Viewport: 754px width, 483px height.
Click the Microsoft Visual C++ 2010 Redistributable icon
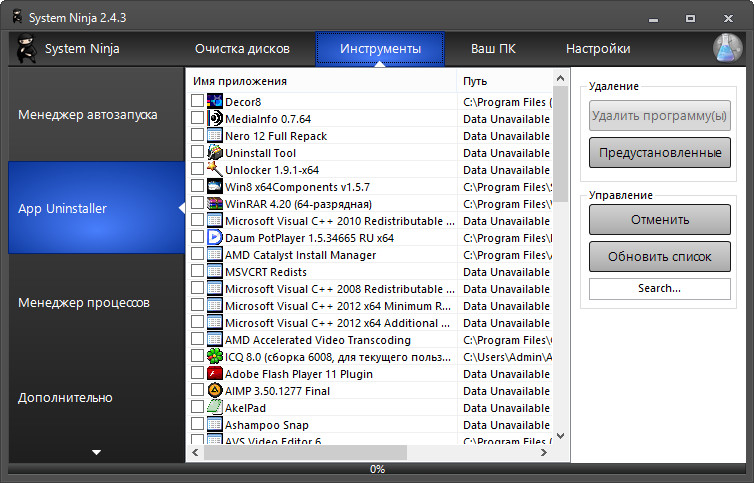(214, 220)
